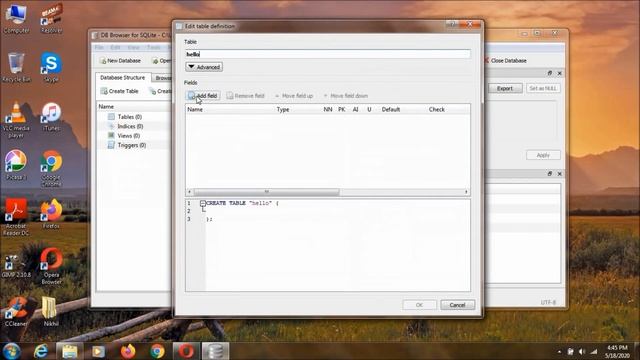Click the Type column header
Viewport: 640px width, 360px height.
283,109
